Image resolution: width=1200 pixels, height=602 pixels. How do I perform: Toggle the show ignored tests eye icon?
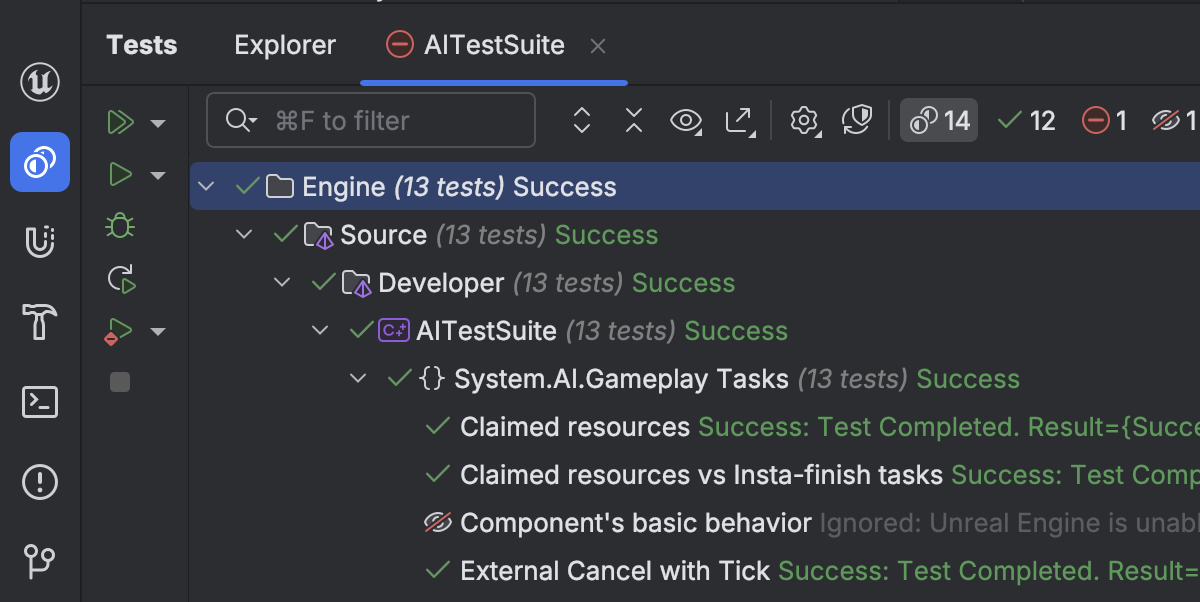point(685,121)
